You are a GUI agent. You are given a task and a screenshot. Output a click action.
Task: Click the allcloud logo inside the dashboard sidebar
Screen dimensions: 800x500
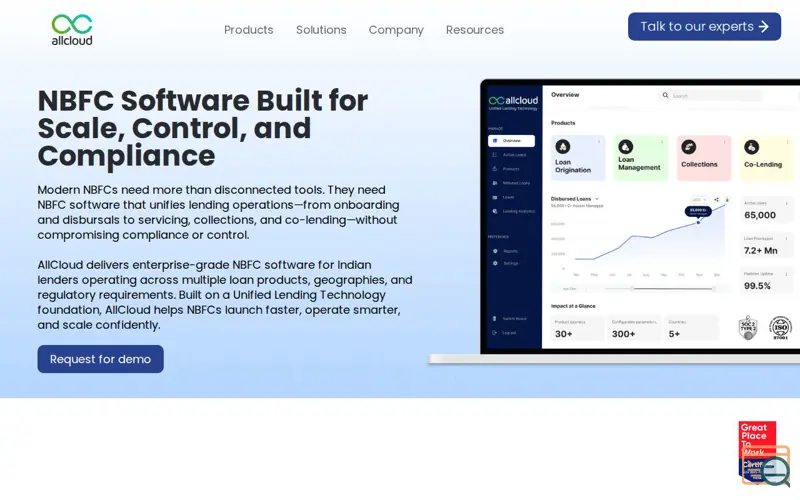point(513,102)
